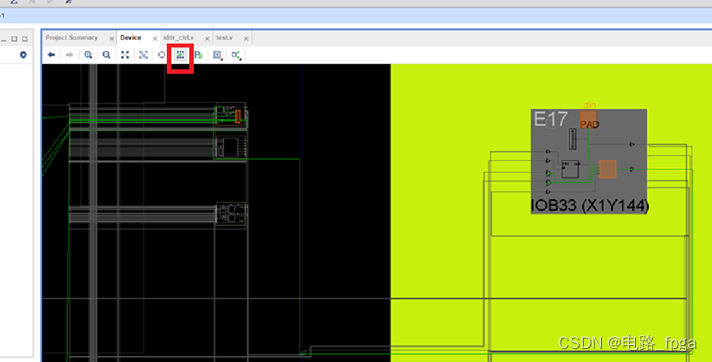Viewport: 712px width, 362px height.
Task: Select the Device tab
Action: [131, 38]
